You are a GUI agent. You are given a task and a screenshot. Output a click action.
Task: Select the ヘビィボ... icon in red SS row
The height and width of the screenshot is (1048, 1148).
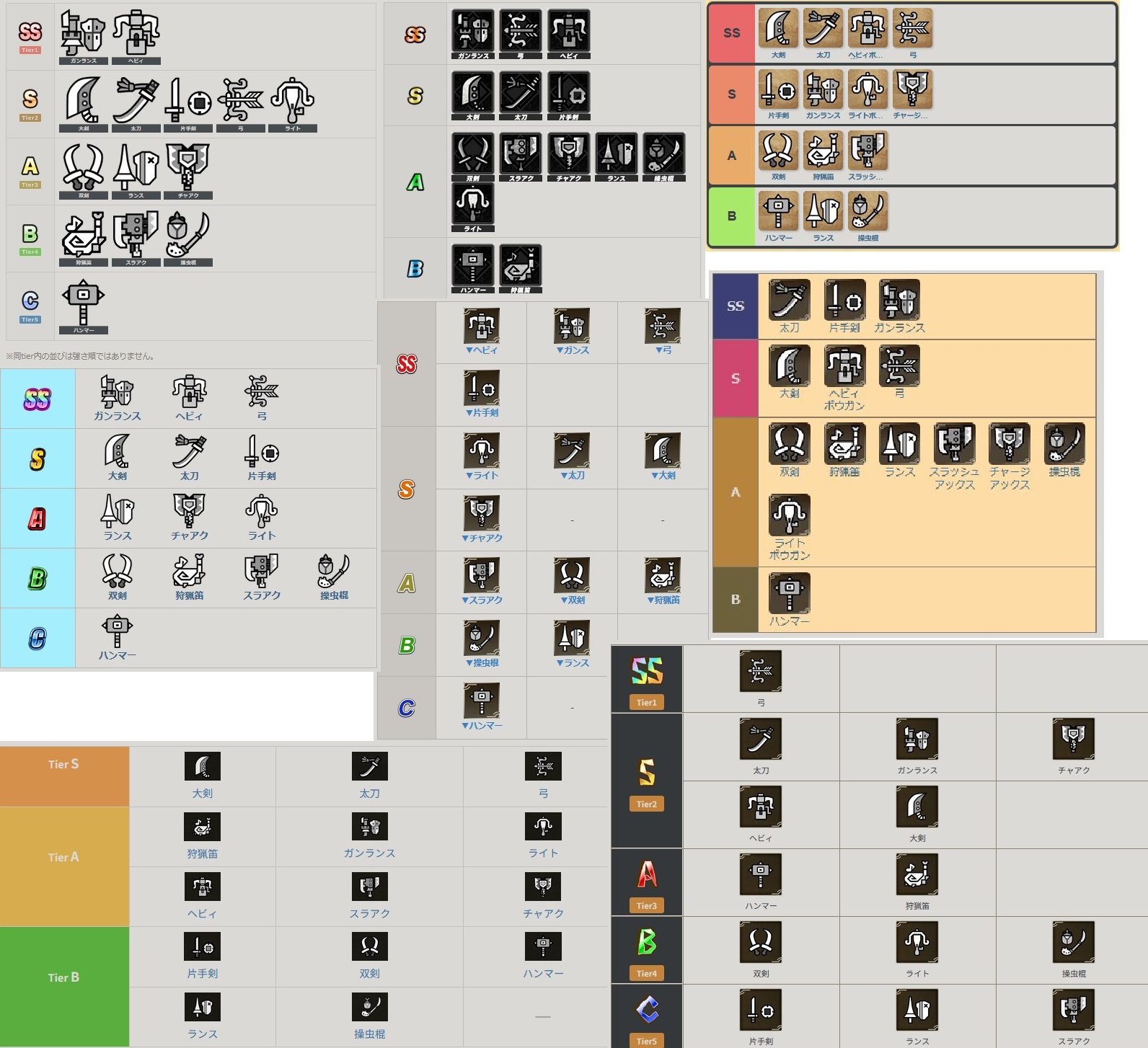tap(867, 29)
